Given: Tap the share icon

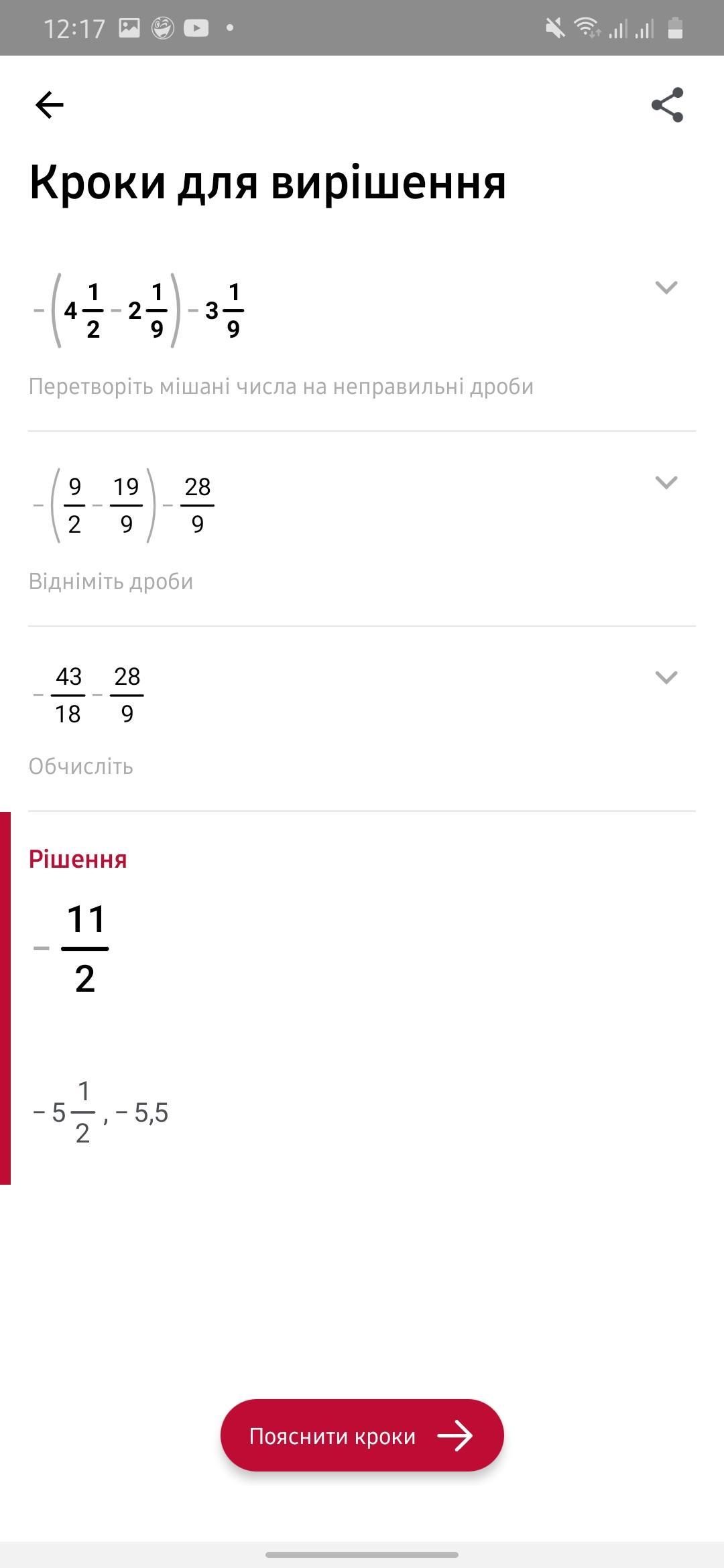Looking at the screenshot, I should (x=667, y=105).
